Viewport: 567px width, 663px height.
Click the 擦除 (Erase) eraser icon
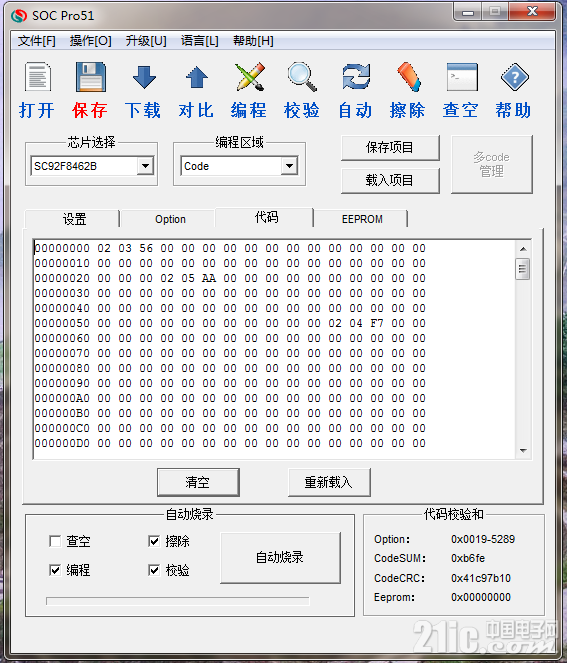pos(408,77)
